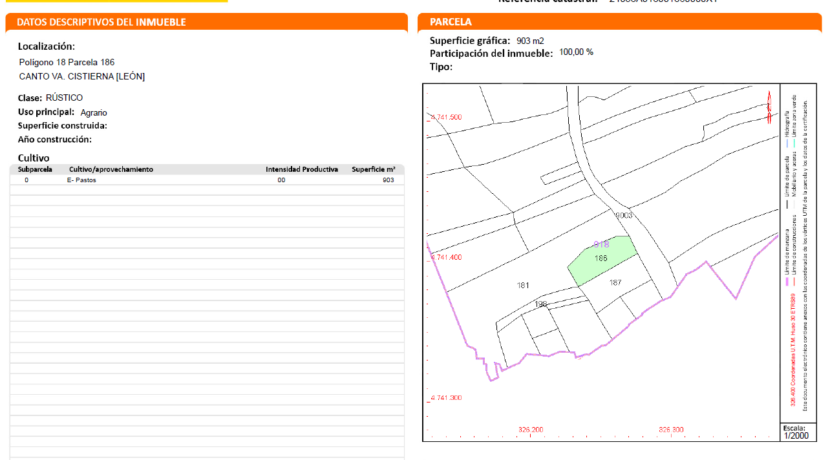Click the 4.741.500 coordinate label

point(446,117)
